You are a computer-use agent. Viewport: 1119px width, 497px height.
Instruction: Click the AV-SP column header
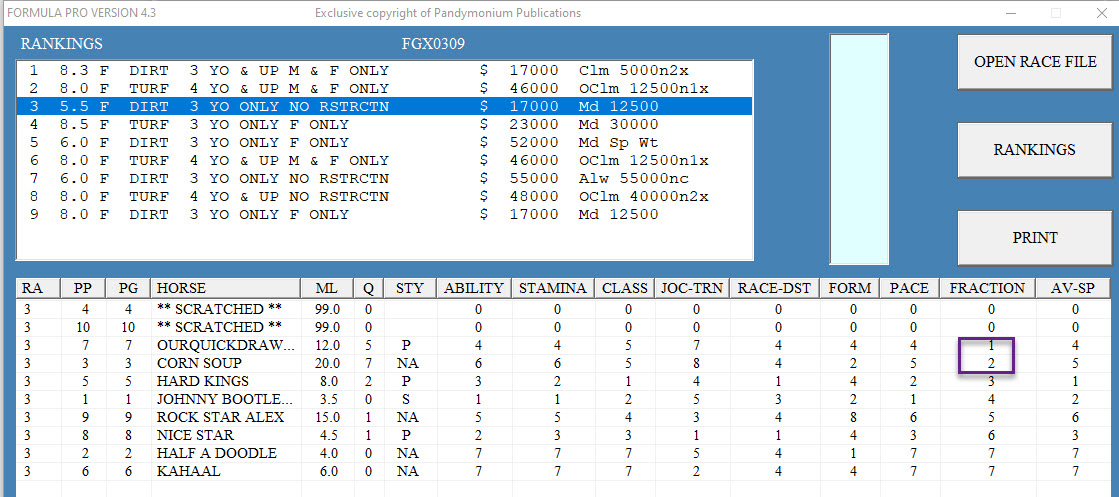pos(1073,288)
